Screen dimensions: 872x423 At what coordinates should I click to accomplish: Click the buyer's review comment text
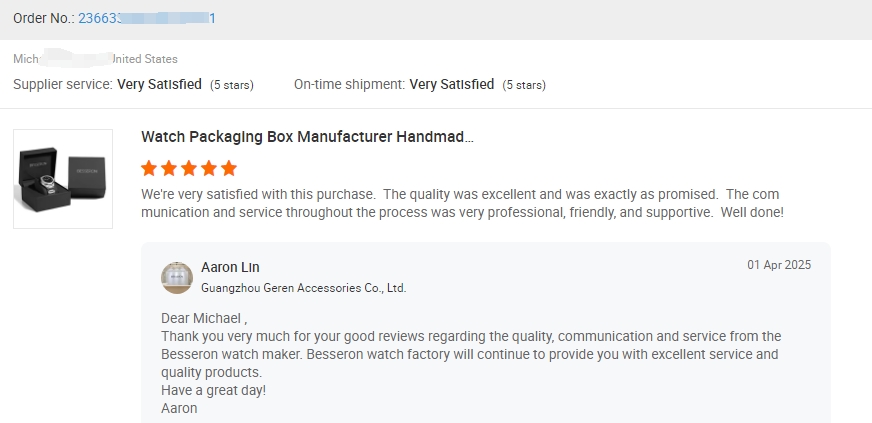point(460,203)
